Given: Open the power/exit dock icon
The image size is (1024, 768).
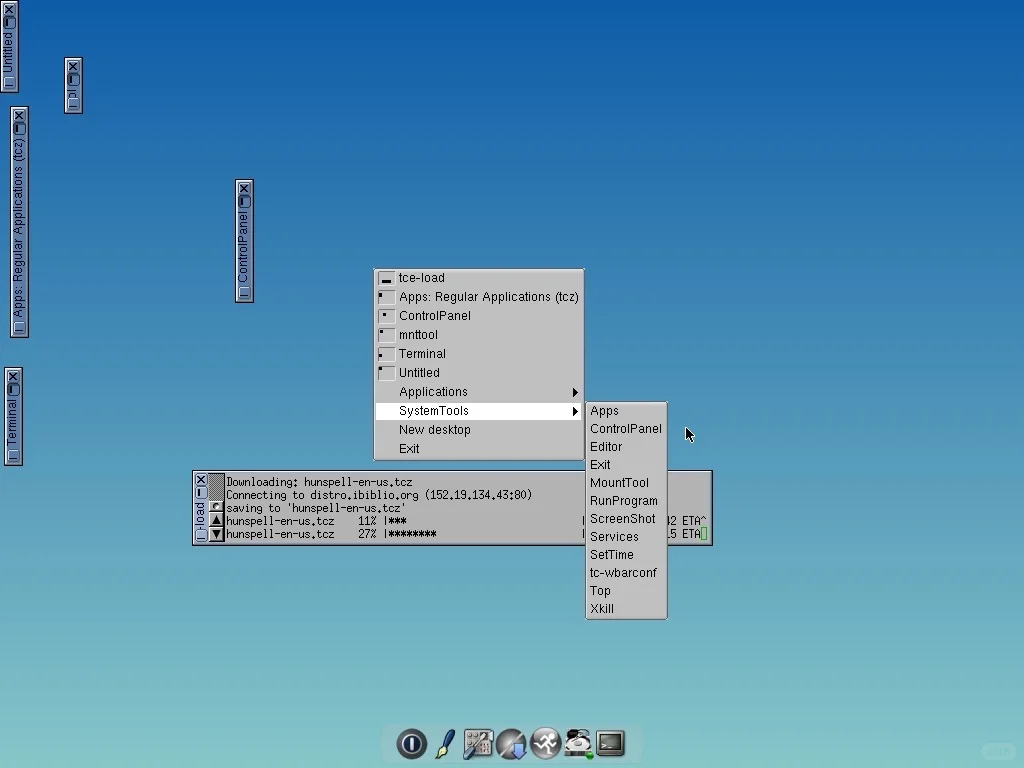Looking at the screenshot, I should [411, 743].
